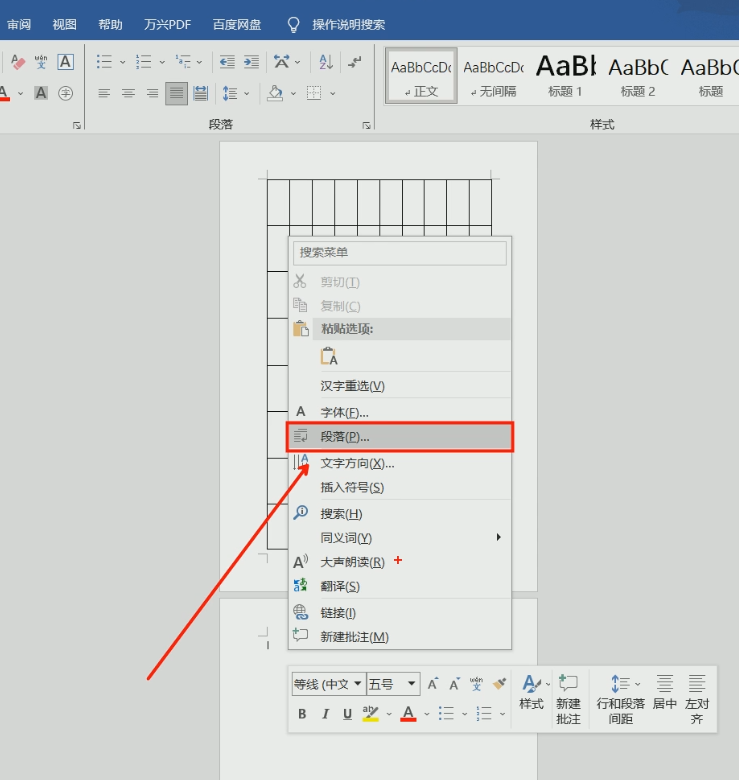Expand ribbon line spacing dropdown arrow
Viewport: 739px width, 780px height.
click(x=247, y=94)
